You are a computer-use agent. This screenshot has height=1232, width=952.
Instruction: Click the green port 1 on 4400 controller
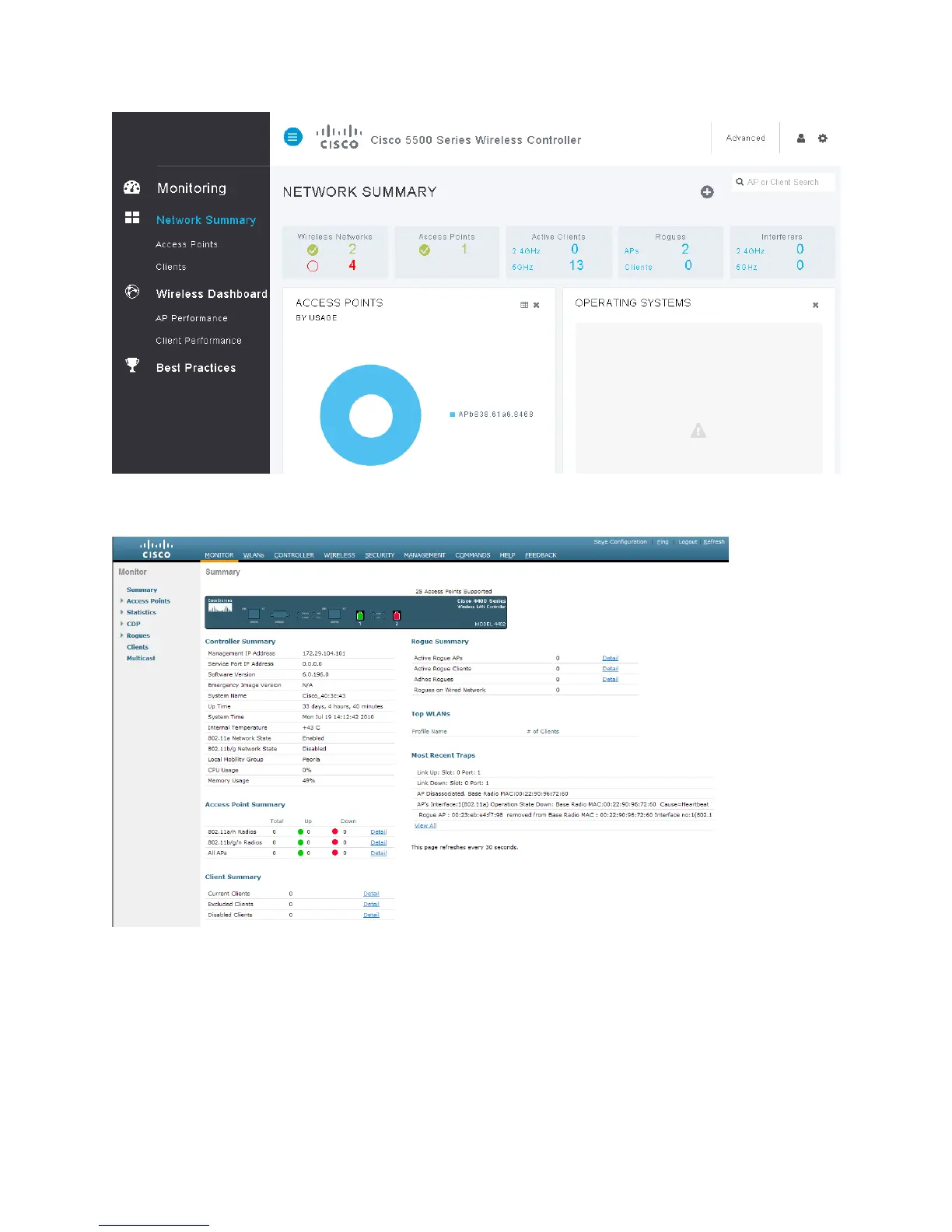coord(360,616)
